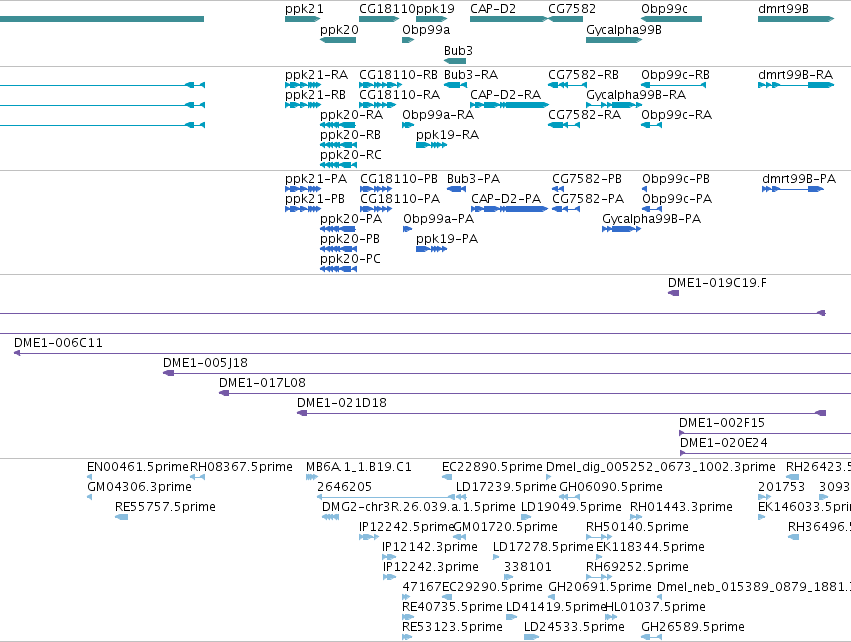
Task: Select feature 338101
Action: pos(528,567)
